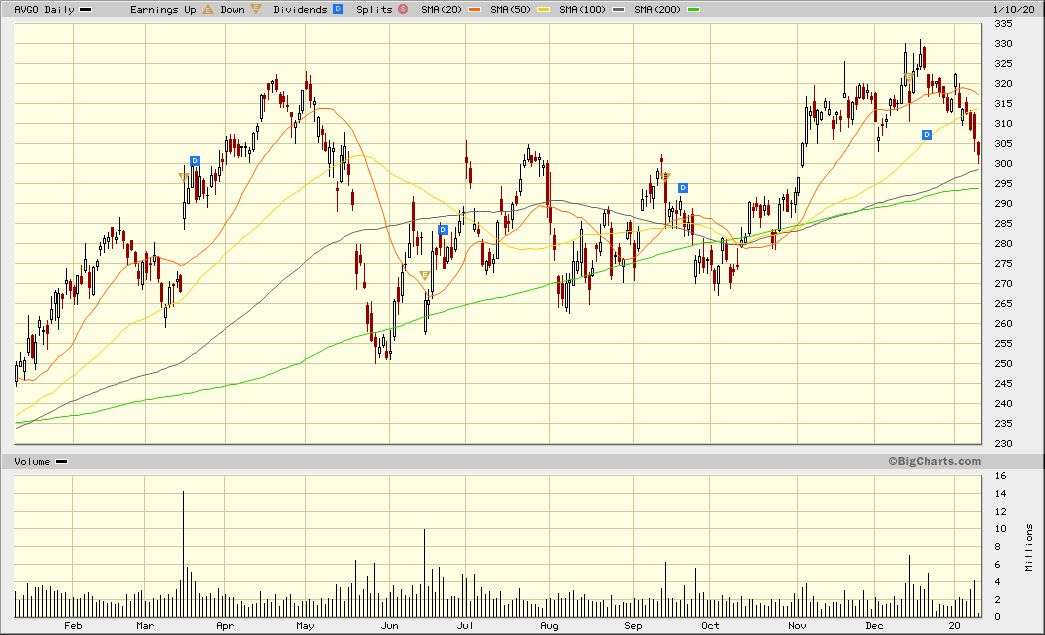Click the Volume panel label

click(34, 461)
